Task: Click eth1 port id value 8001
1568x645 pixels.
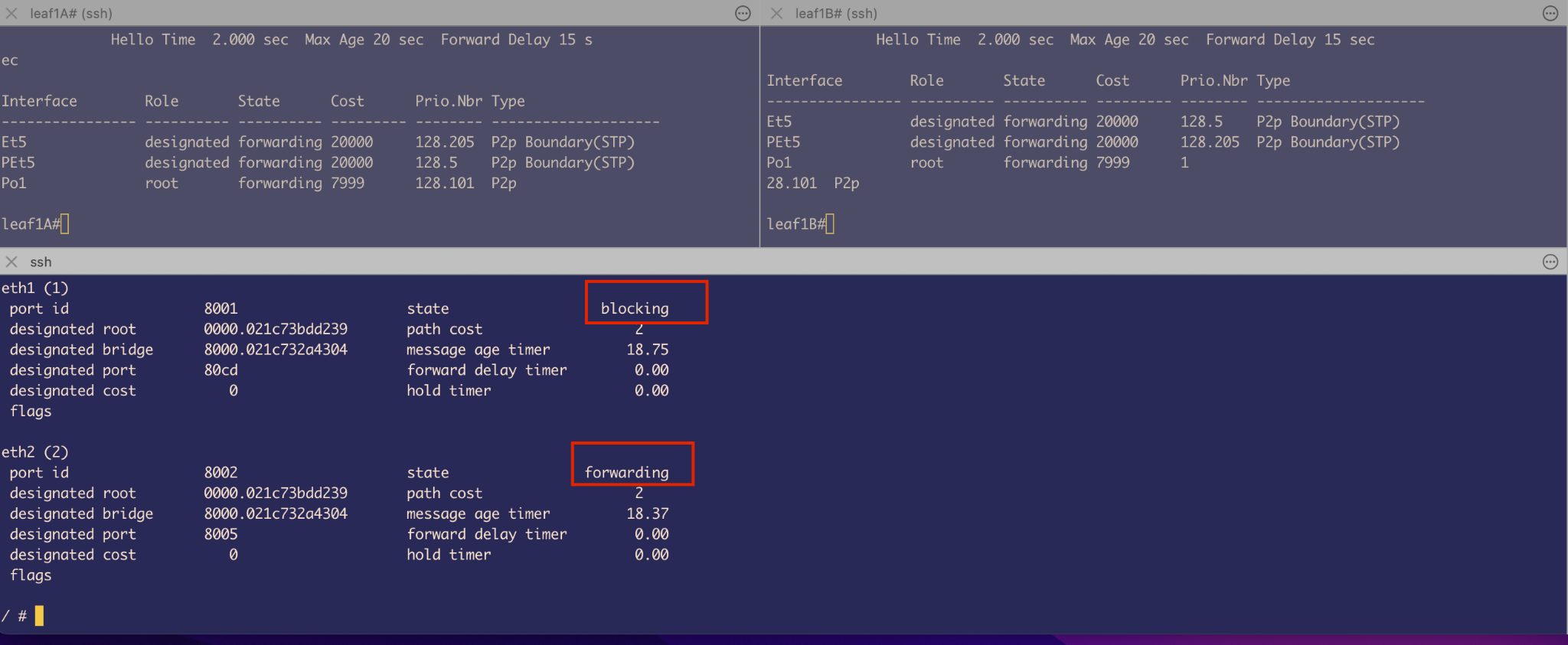Action: [x=220, y=308]
